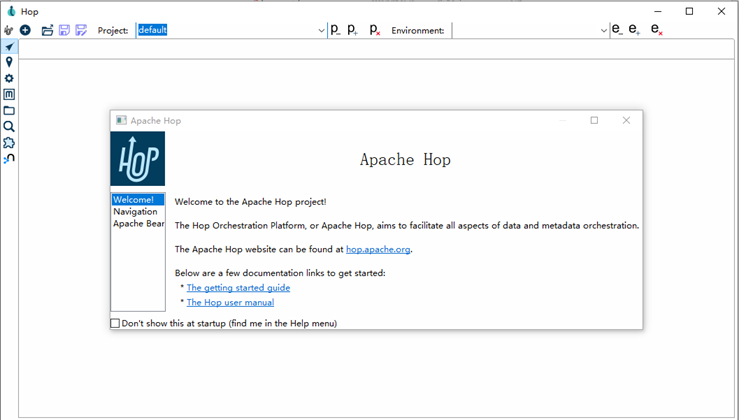Create a new item with the plus icon

25,30
